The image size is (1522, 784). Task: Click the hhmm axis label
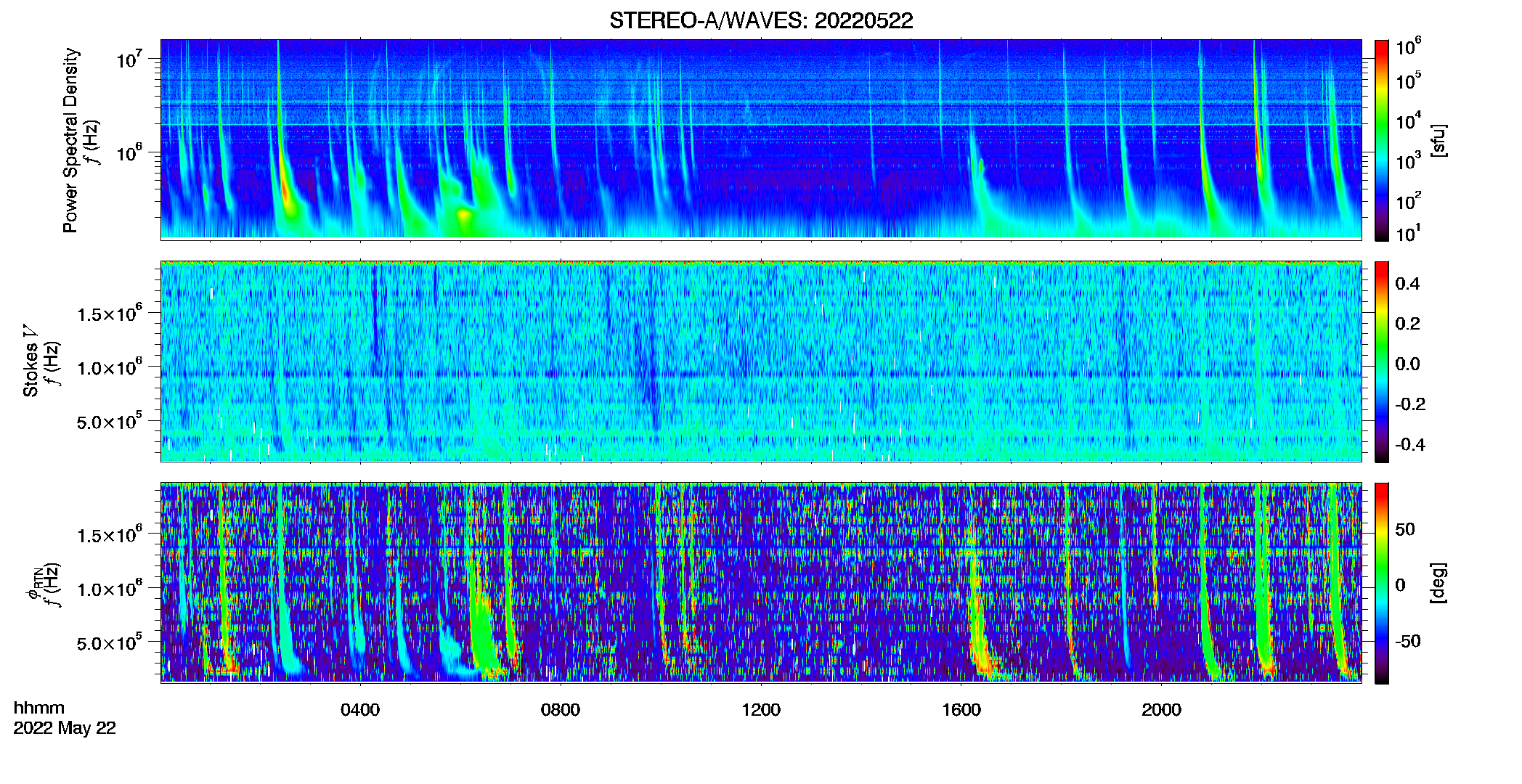pos(39,709)
